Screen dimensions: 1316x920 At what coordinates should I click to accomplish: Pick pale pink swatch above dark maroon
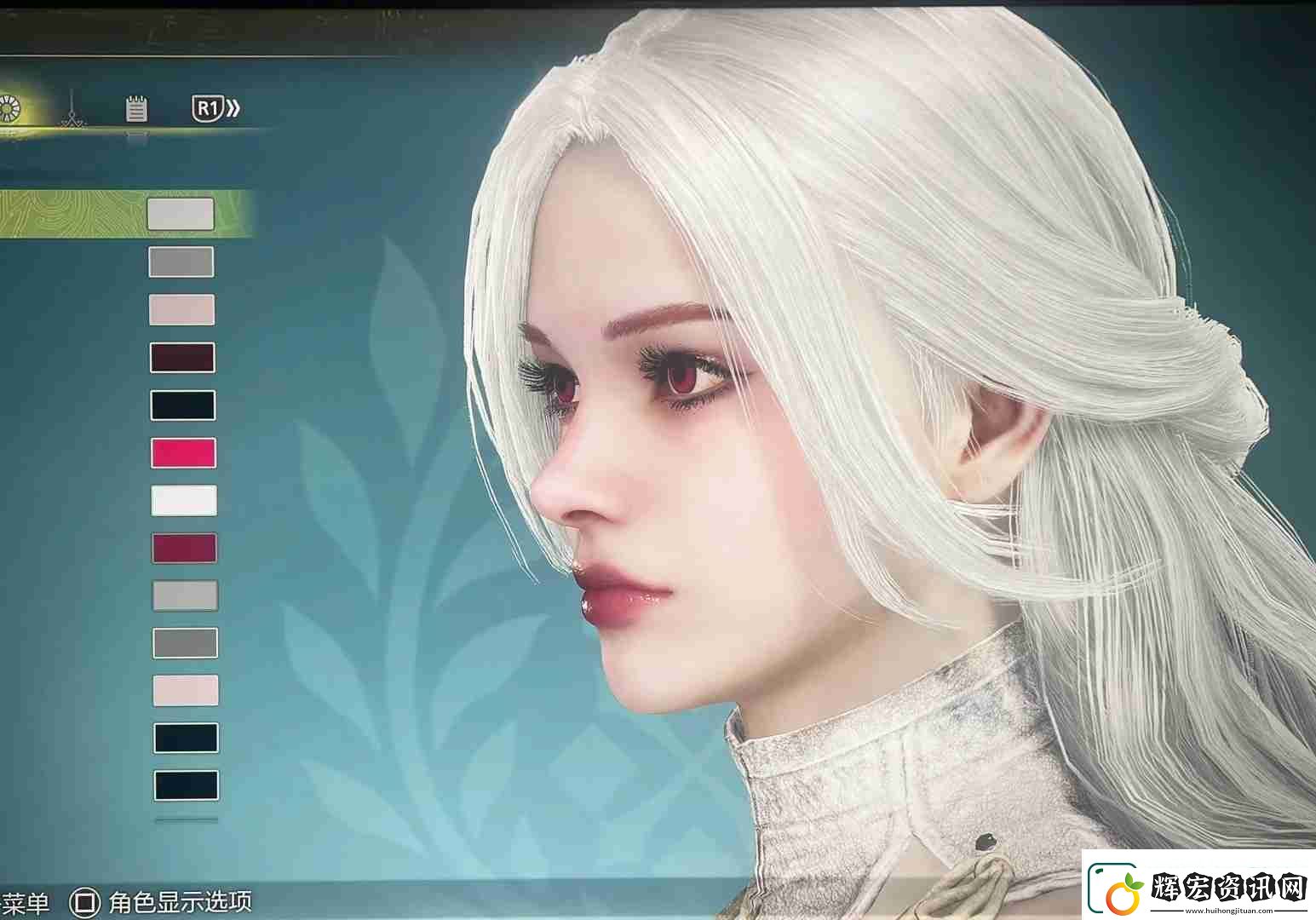coord(182,309)
